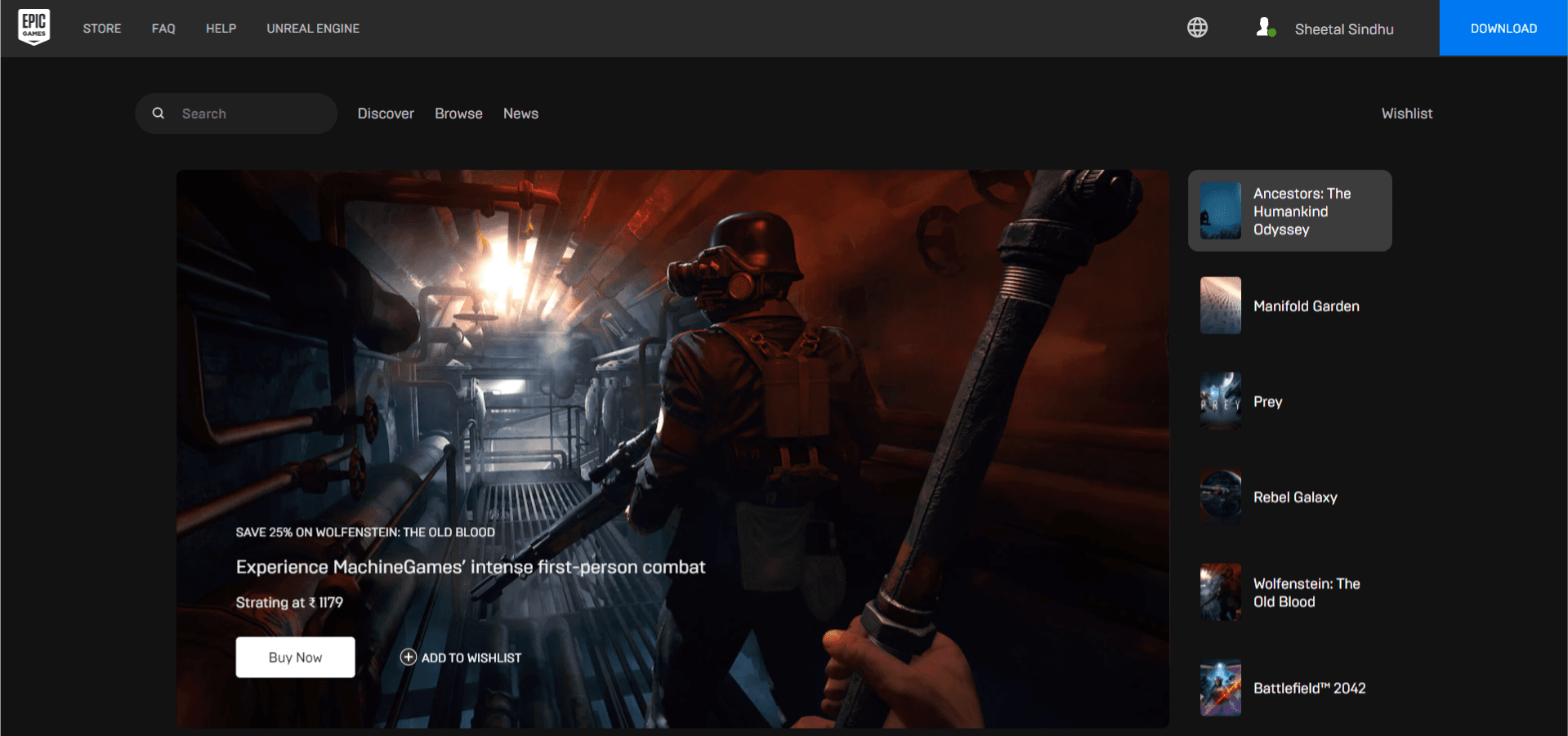Open the language globe icon

tap(1197, 28)
